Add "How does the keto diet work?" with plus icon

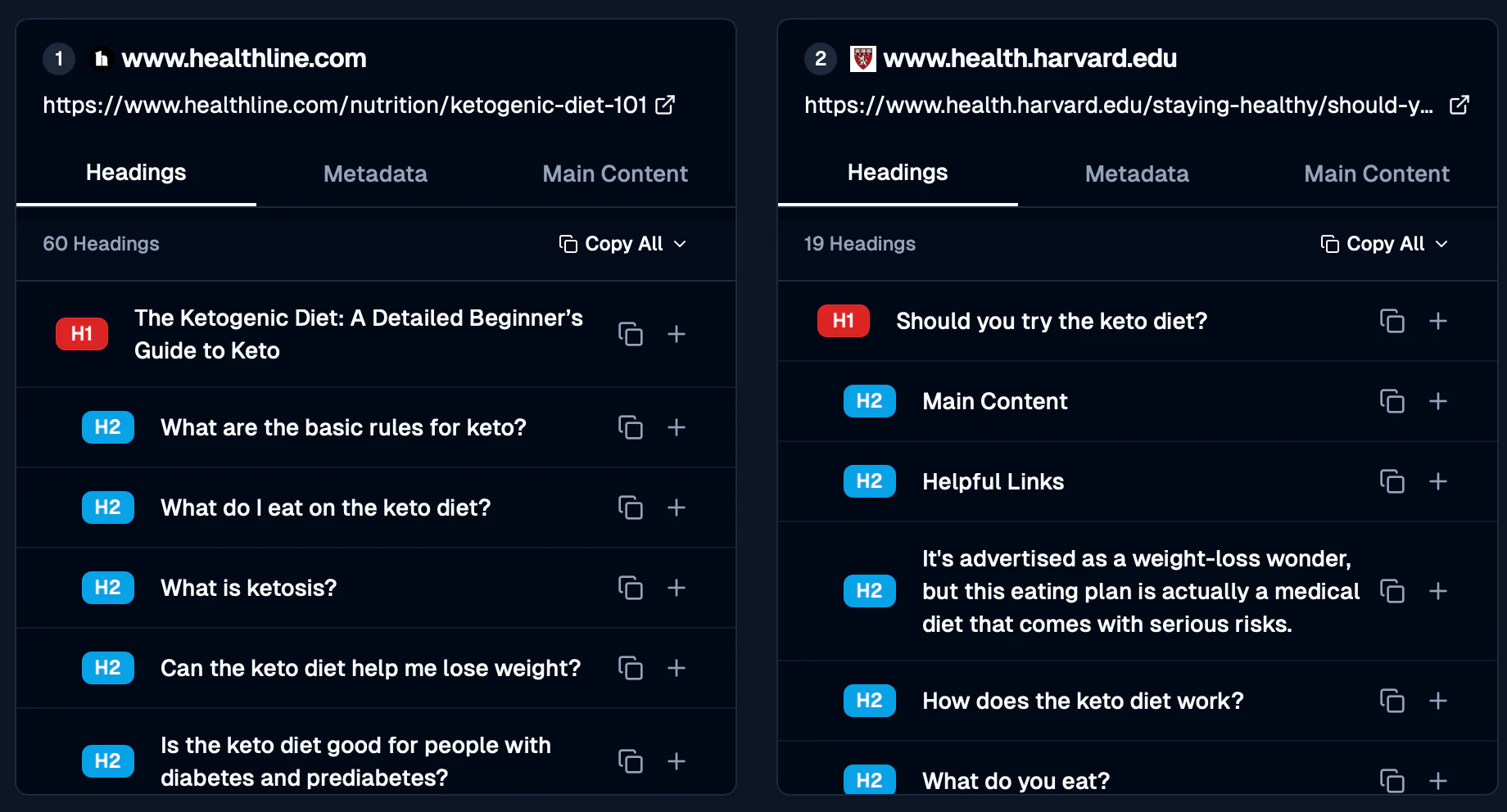[x=1439, y=701]
